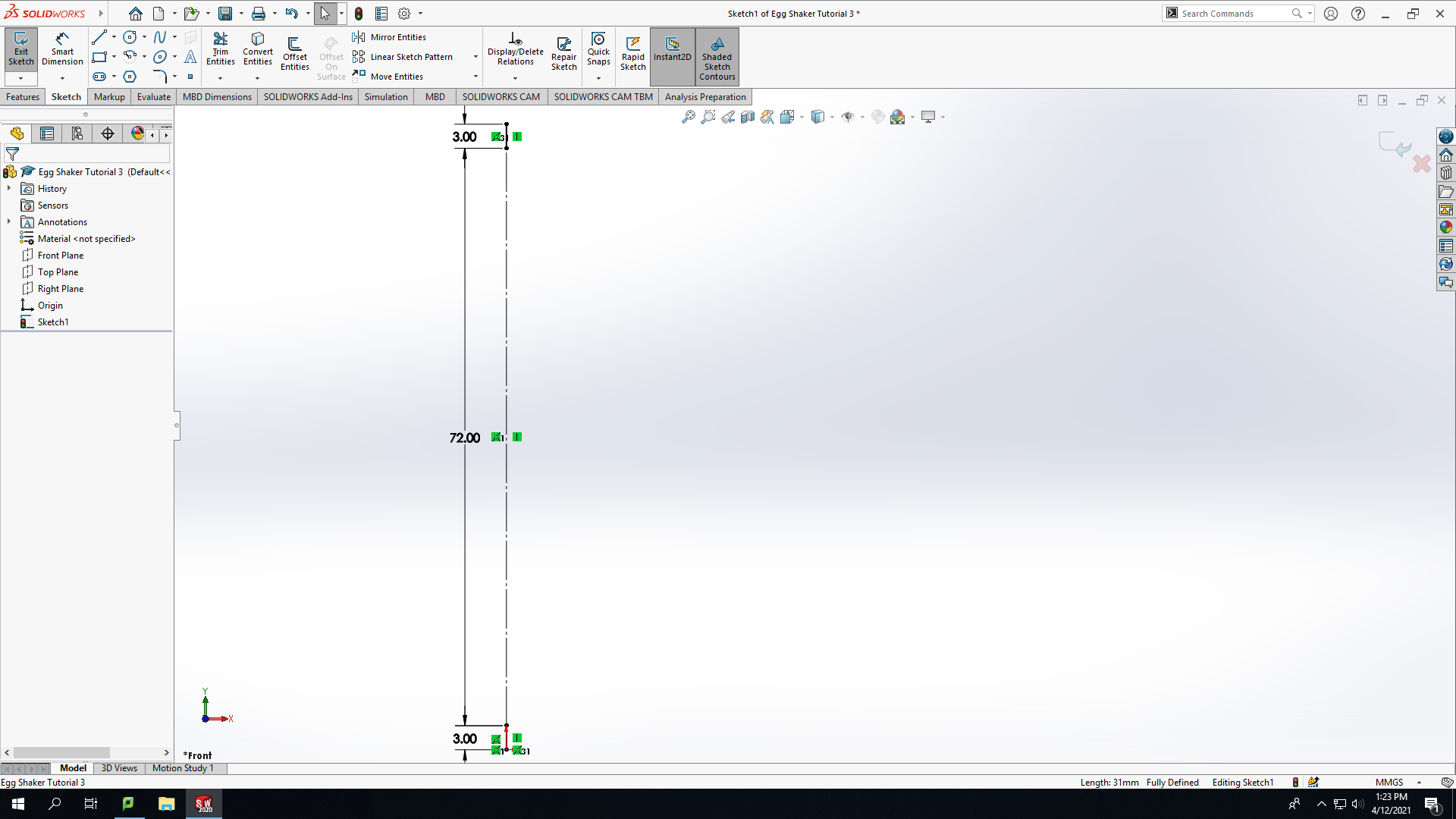Select the Smart Dimension tool
The width and height of the screenshot is (1456, 819).
tap(62, 49)
